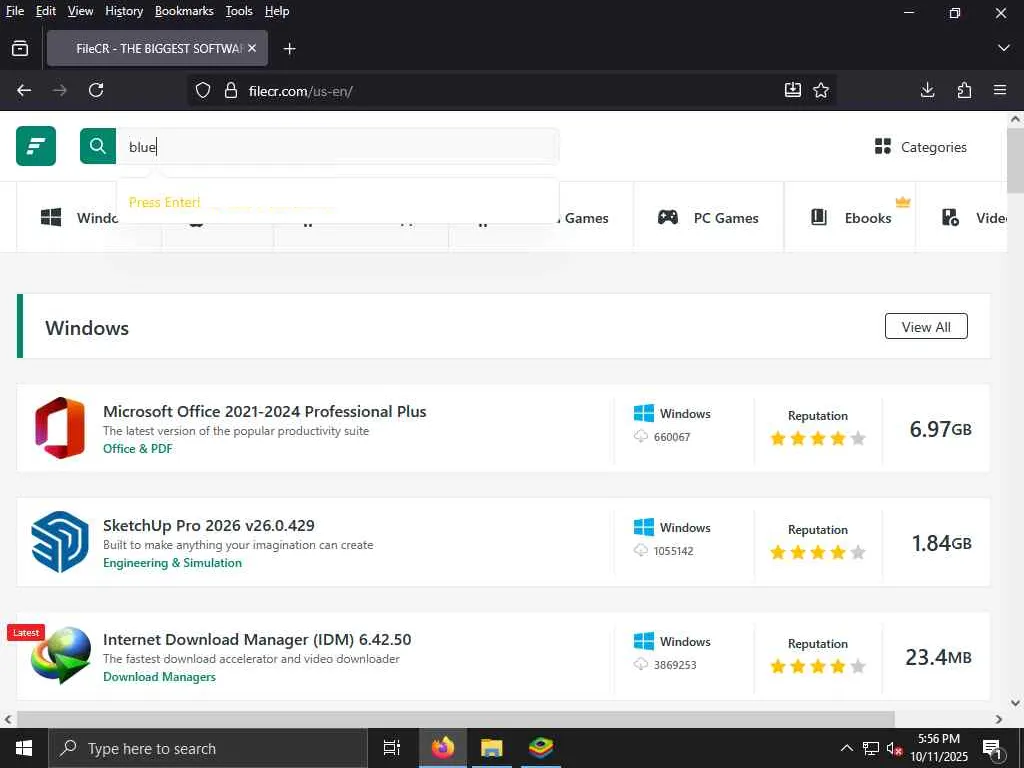This screenshot has height=768, width=1024.
Task: Open the Help menu
Action: pyautogui.click(x=277, y=11)
